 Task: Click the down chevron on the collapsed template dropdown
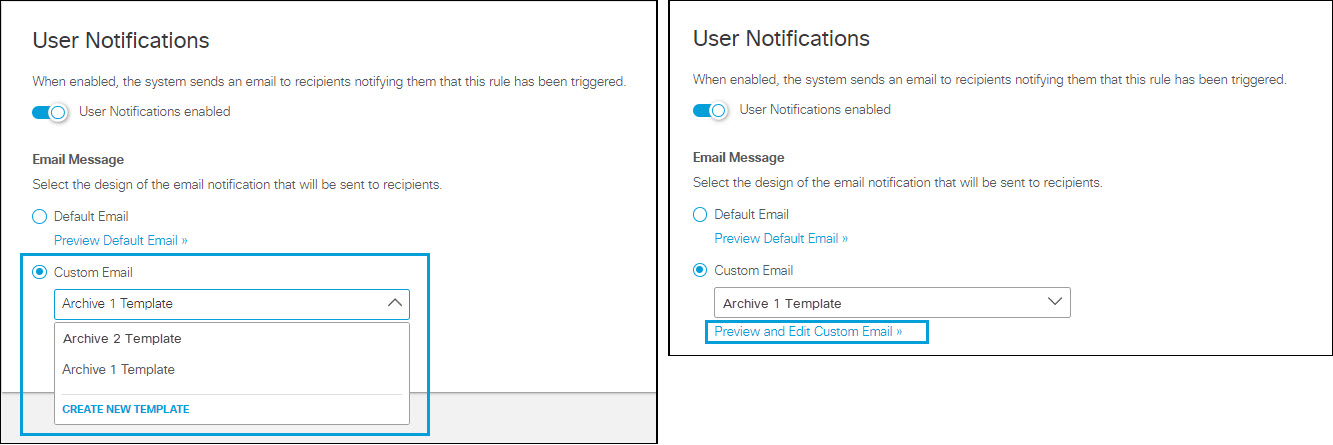tap(1054, 302)
